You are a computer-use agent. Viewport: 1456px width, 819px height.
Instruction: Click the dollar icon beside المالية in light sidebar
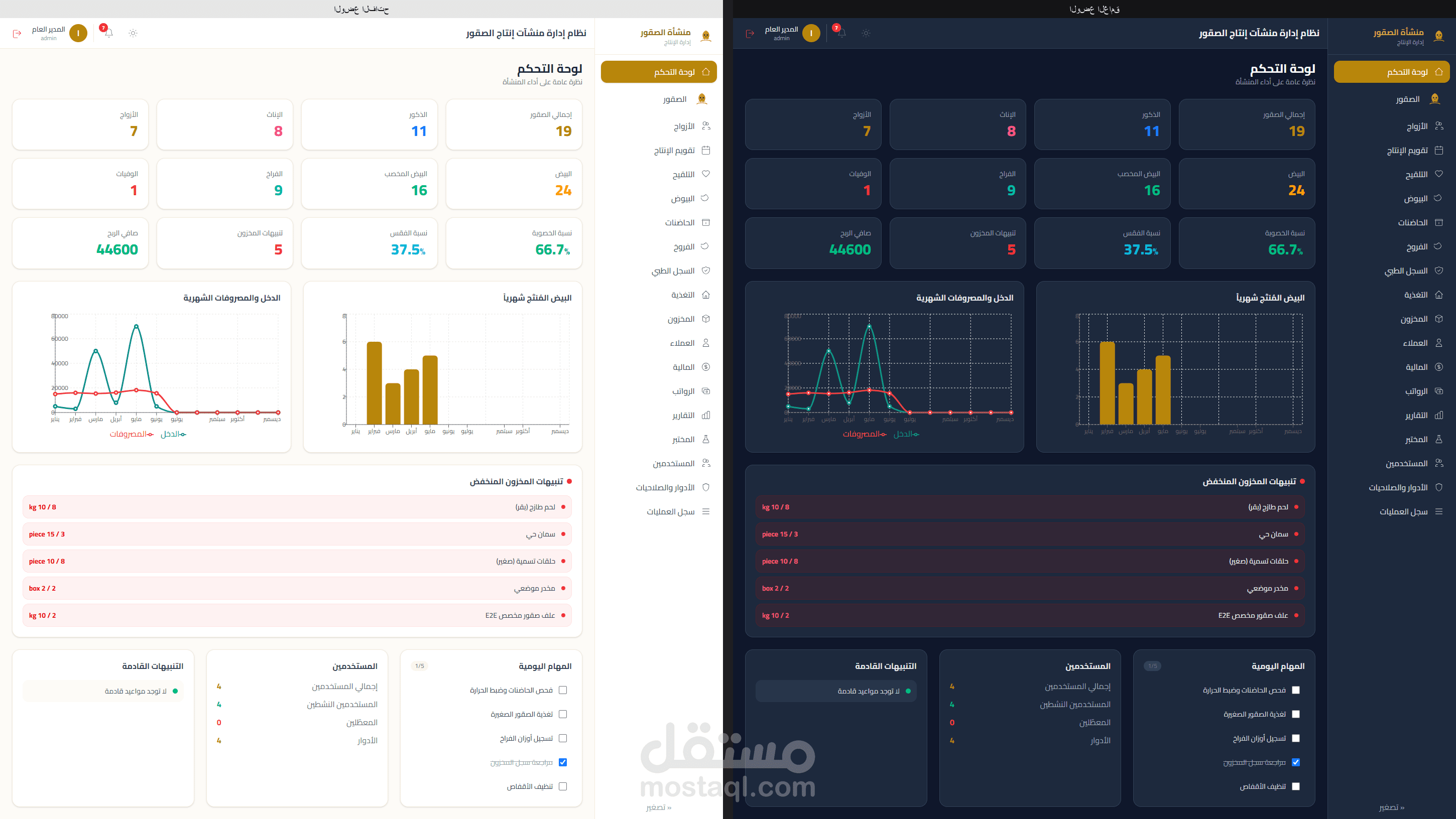click(705, 367)
